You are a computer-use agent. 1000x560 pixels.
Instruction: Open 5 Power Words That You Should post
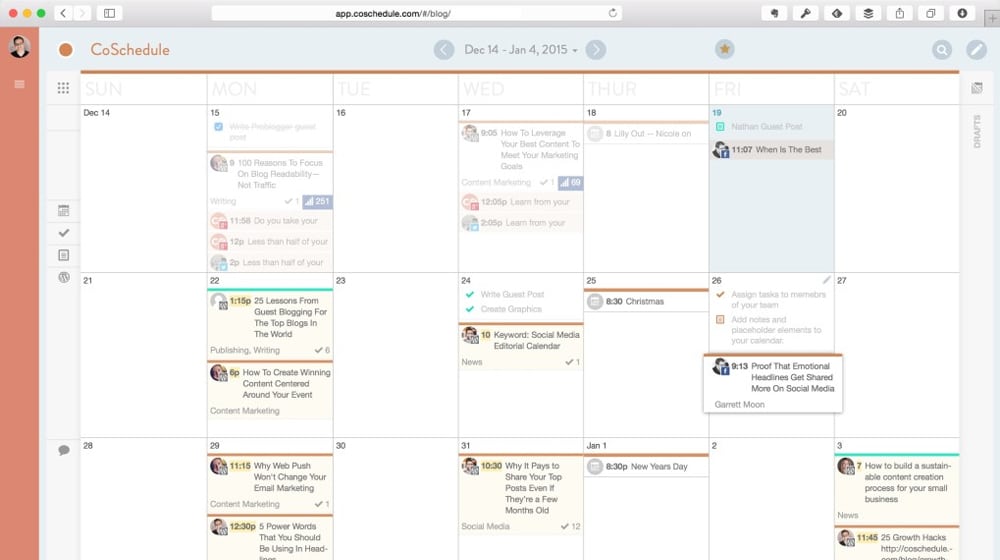coord(270,539)
